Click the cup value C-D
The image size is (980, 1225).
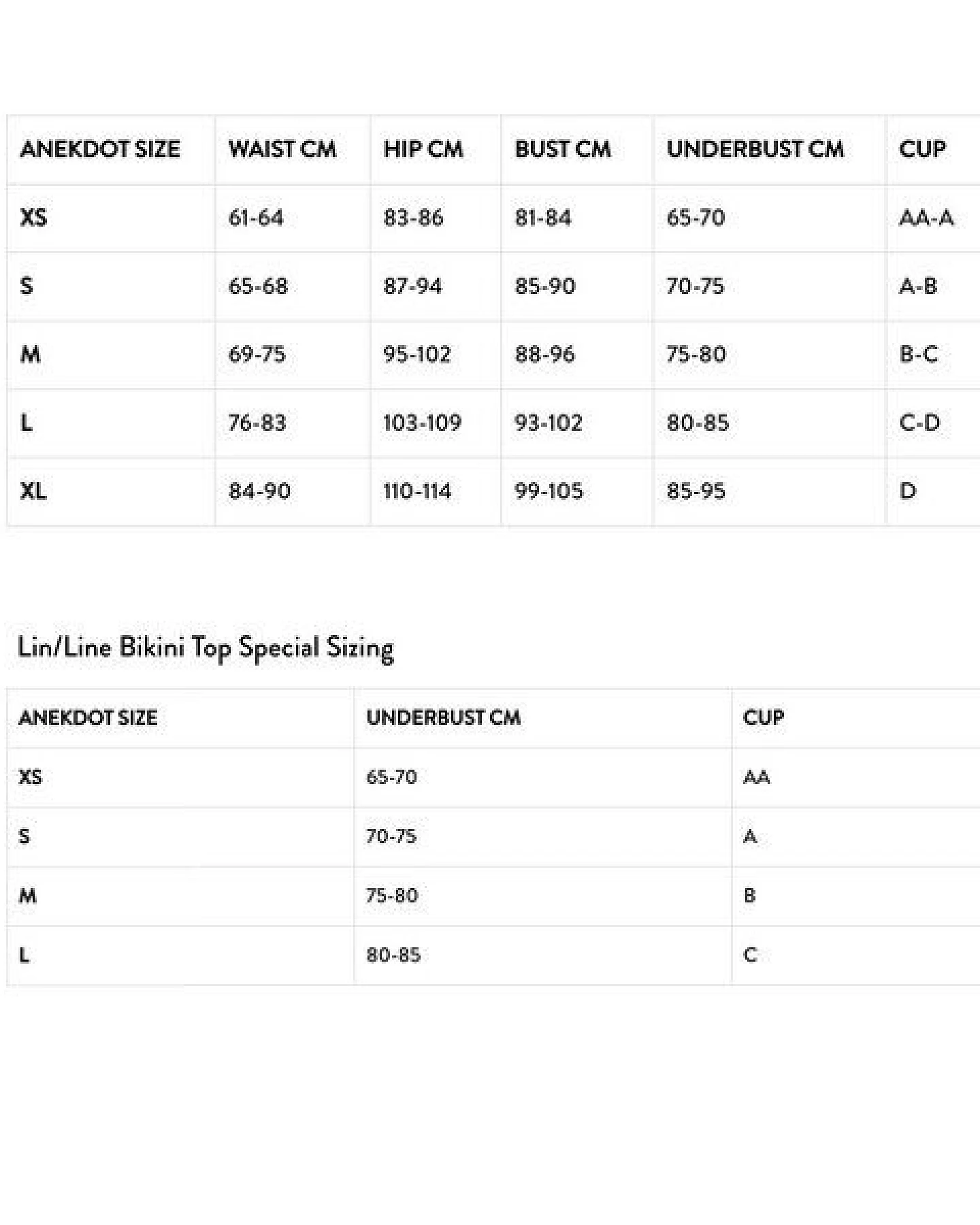pyautogui.click(x=919, y=423)
